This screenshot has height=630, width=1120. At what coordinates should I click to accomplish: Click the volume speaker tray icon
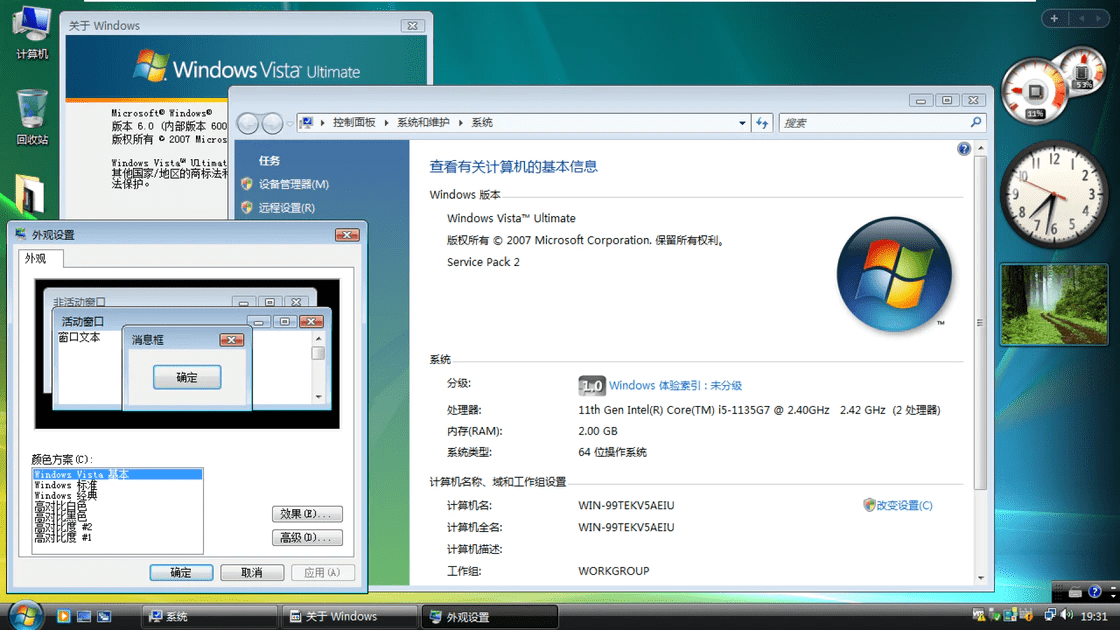[1066, 616]
